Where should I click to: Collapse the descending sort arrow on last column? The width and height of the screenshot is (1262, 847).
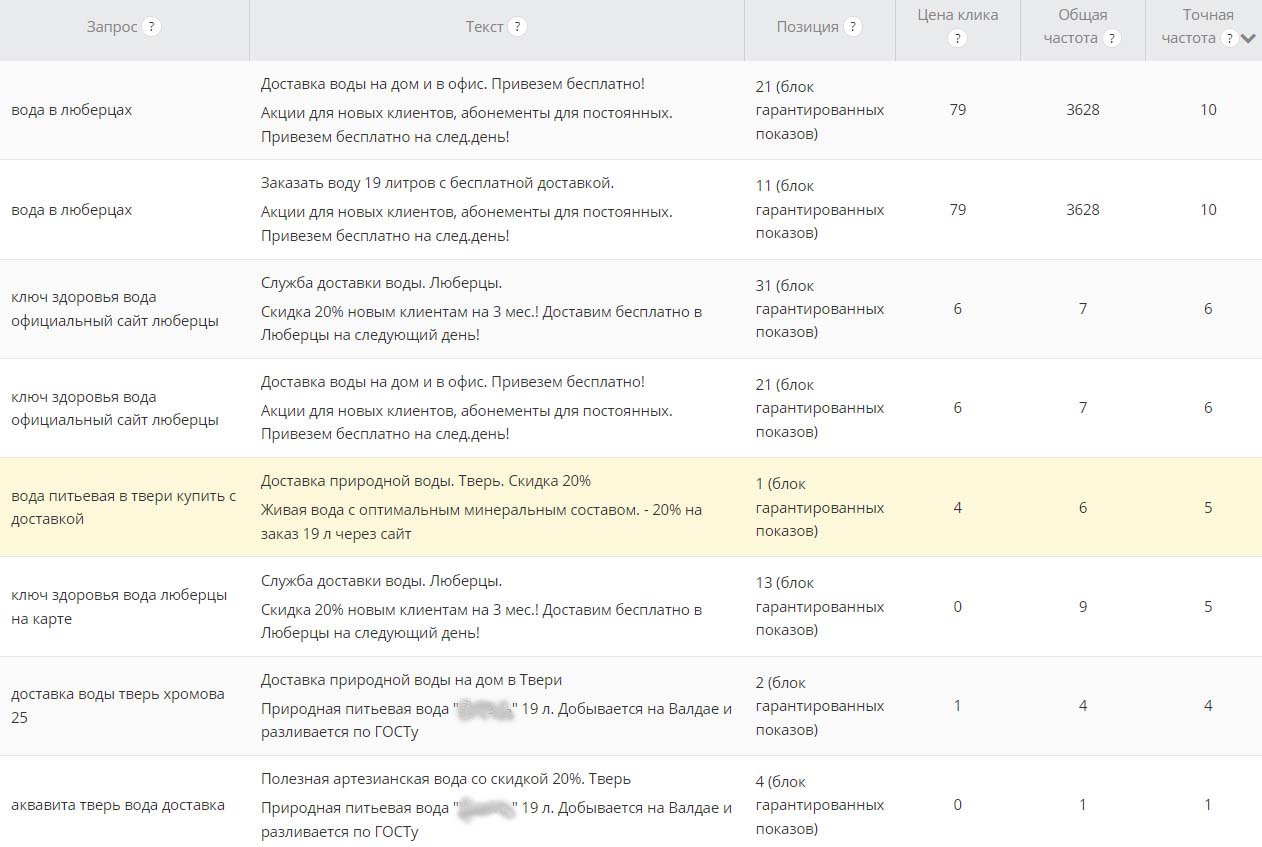coord(1246,38)
